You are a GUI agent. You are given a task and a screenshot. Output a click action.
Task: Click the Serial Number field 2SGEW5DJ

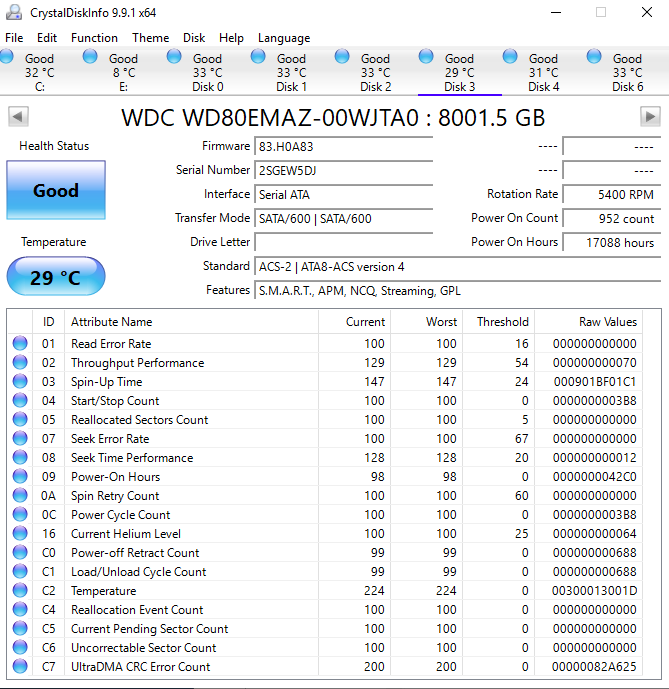point(344,170)
